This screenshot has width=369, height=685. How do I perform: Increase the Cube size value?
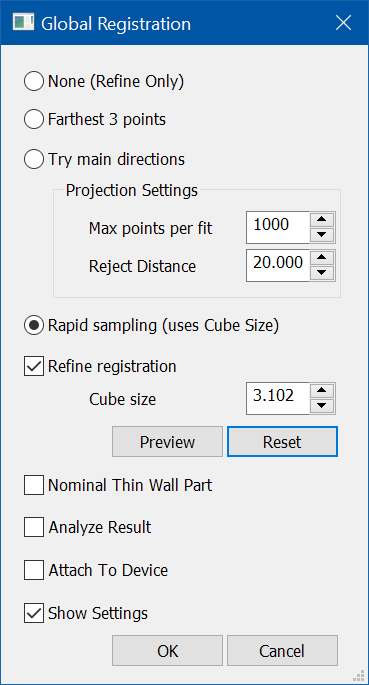click(322, 391)
